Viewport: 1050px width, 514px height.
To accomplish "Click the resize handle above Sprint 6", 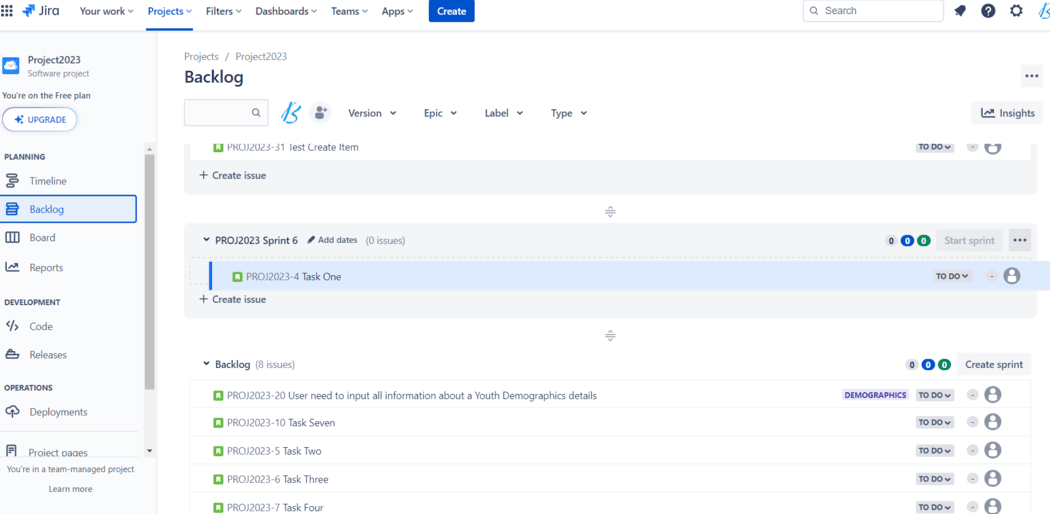I will coord(610,212).
